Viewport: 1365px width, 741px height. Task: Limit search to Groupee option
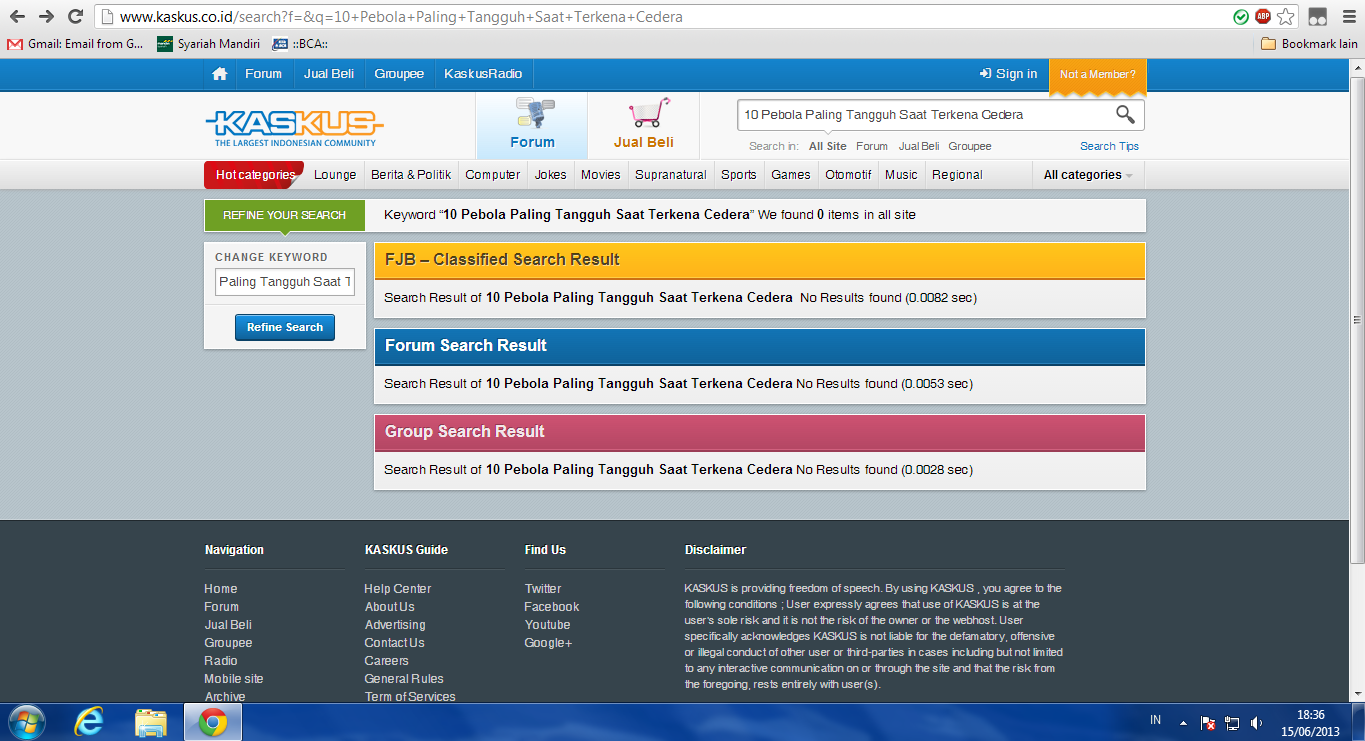tap(970, 146)
